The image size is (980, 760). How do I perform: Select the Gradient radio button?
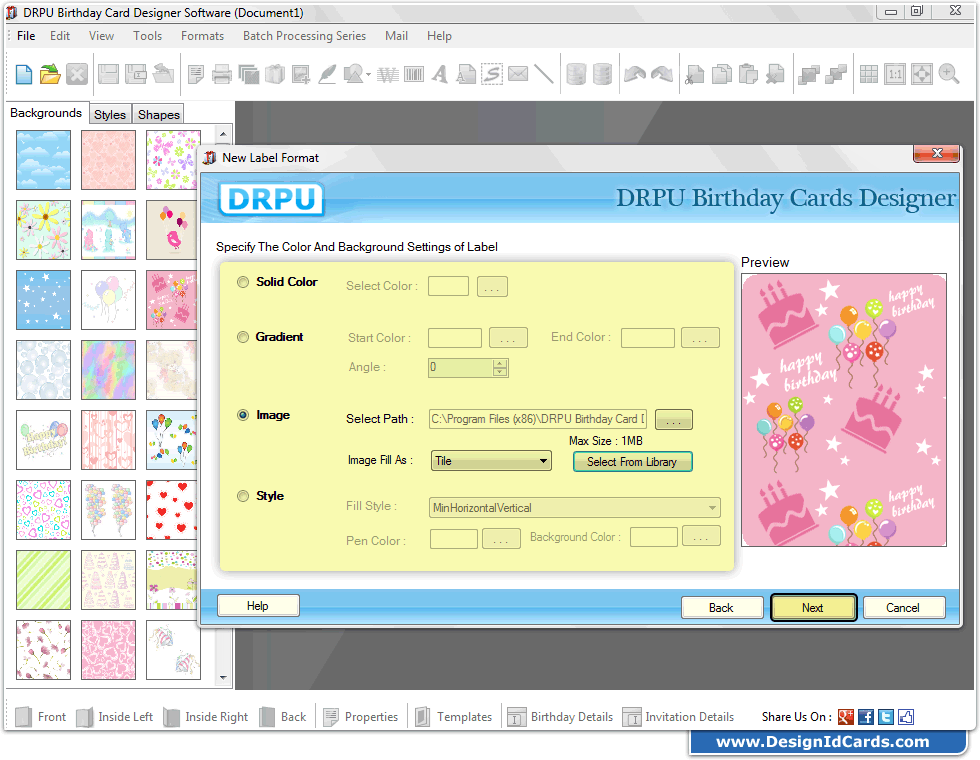pos(243,337)
